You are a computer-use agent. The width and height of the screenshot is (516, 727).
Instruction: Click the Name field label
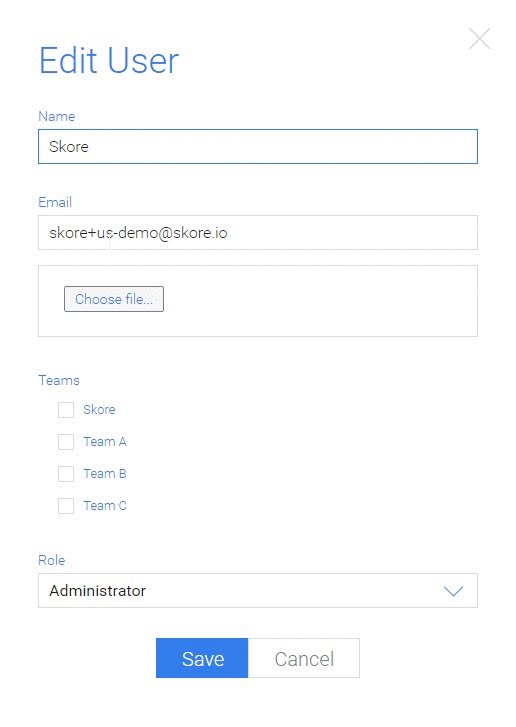pyautogui.click(x=57, y=116)
